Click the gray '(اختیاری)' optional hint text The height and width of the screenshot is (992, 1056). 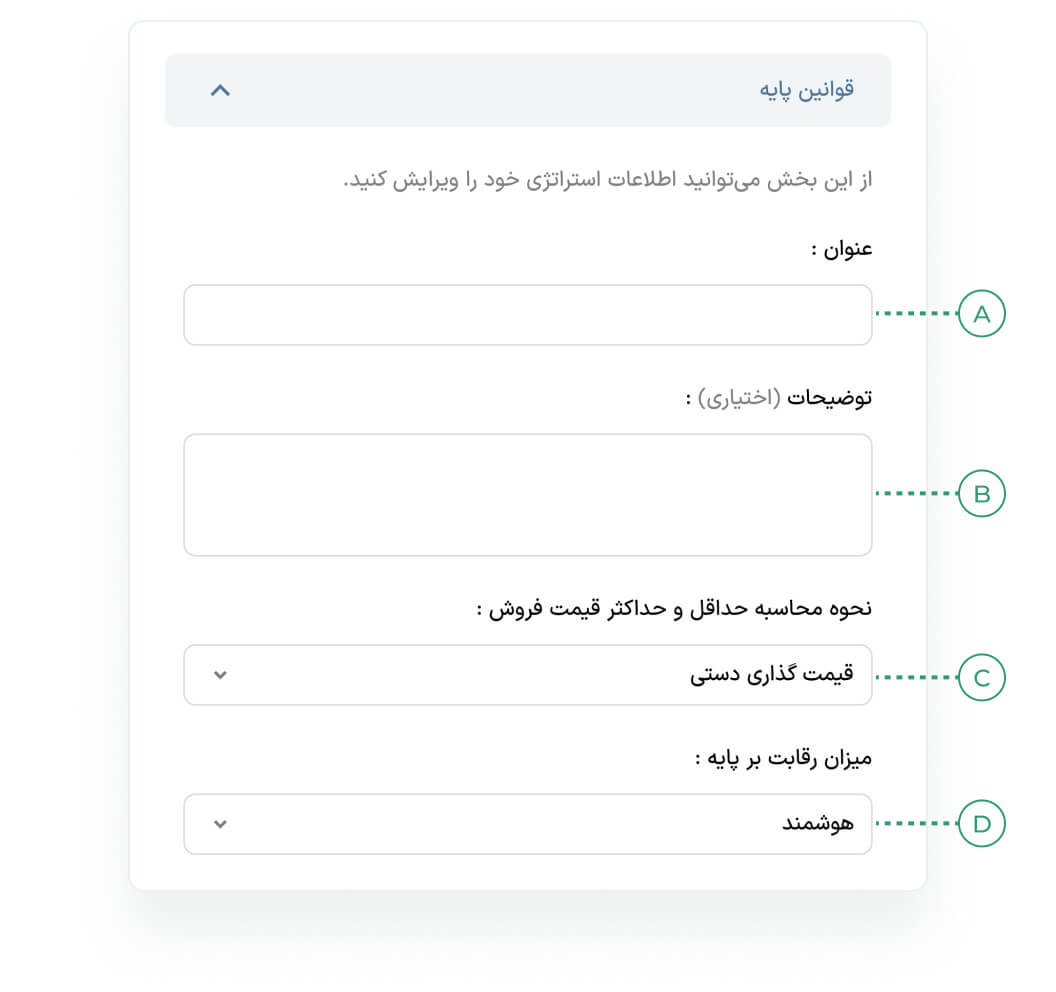click(740, 397)
